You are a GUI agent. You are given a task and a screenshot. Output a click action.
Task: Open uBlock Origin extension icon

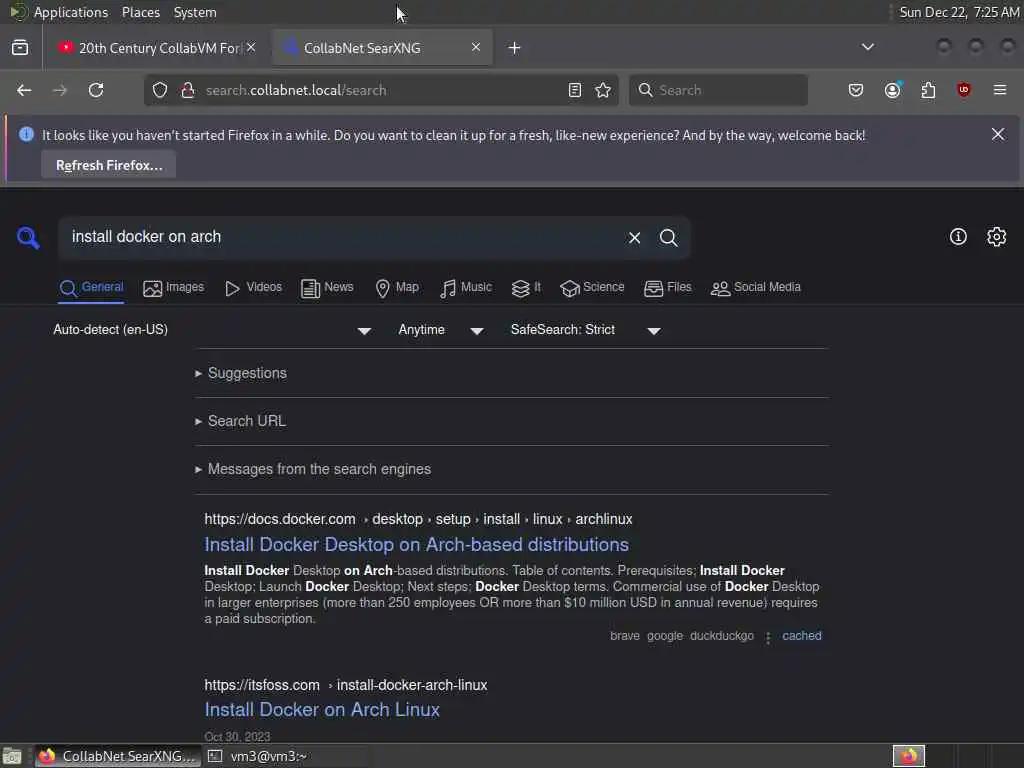pos(963,90)
